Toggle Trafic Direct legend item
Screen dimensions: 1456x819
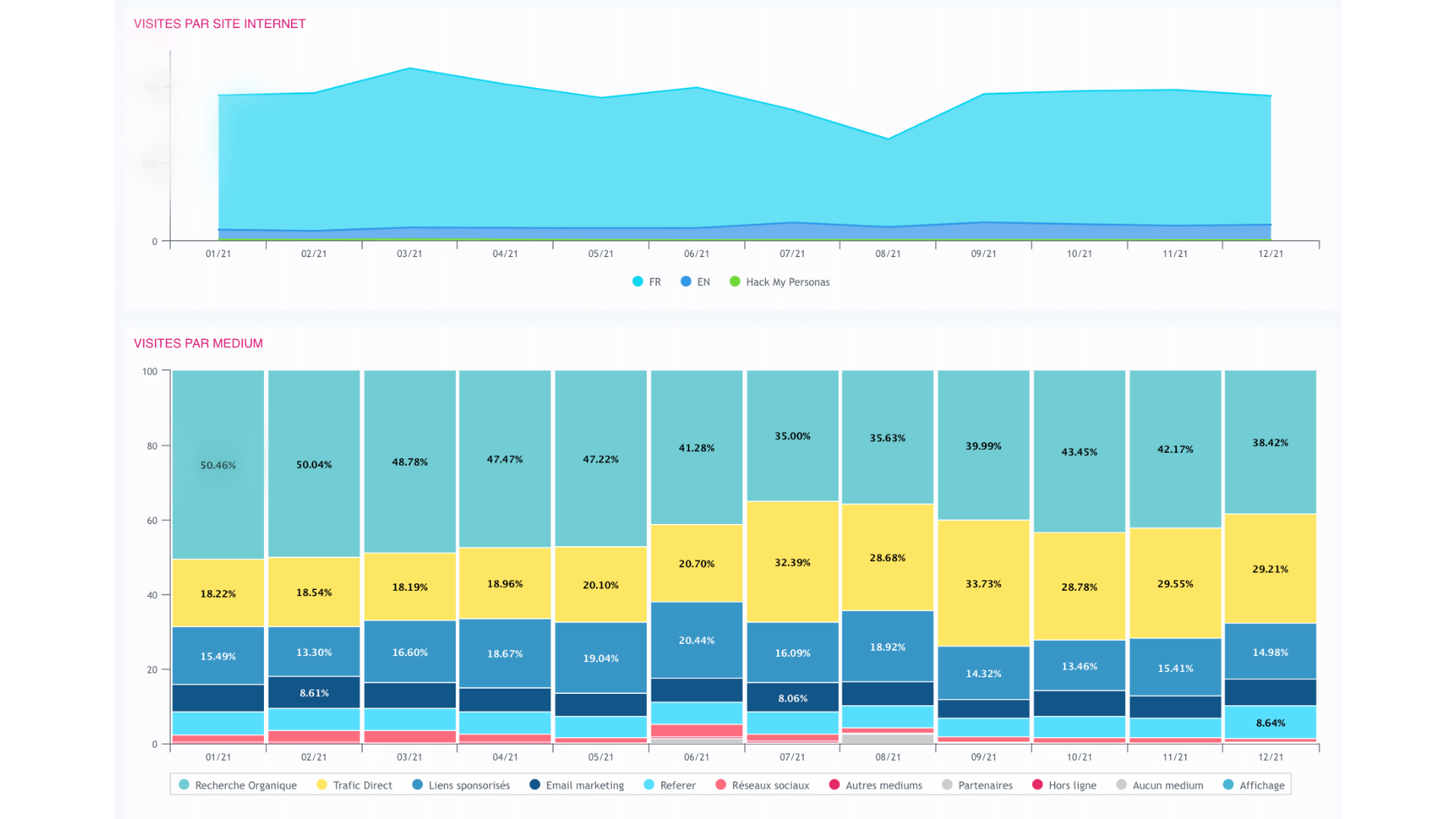[x=354, y=785]
